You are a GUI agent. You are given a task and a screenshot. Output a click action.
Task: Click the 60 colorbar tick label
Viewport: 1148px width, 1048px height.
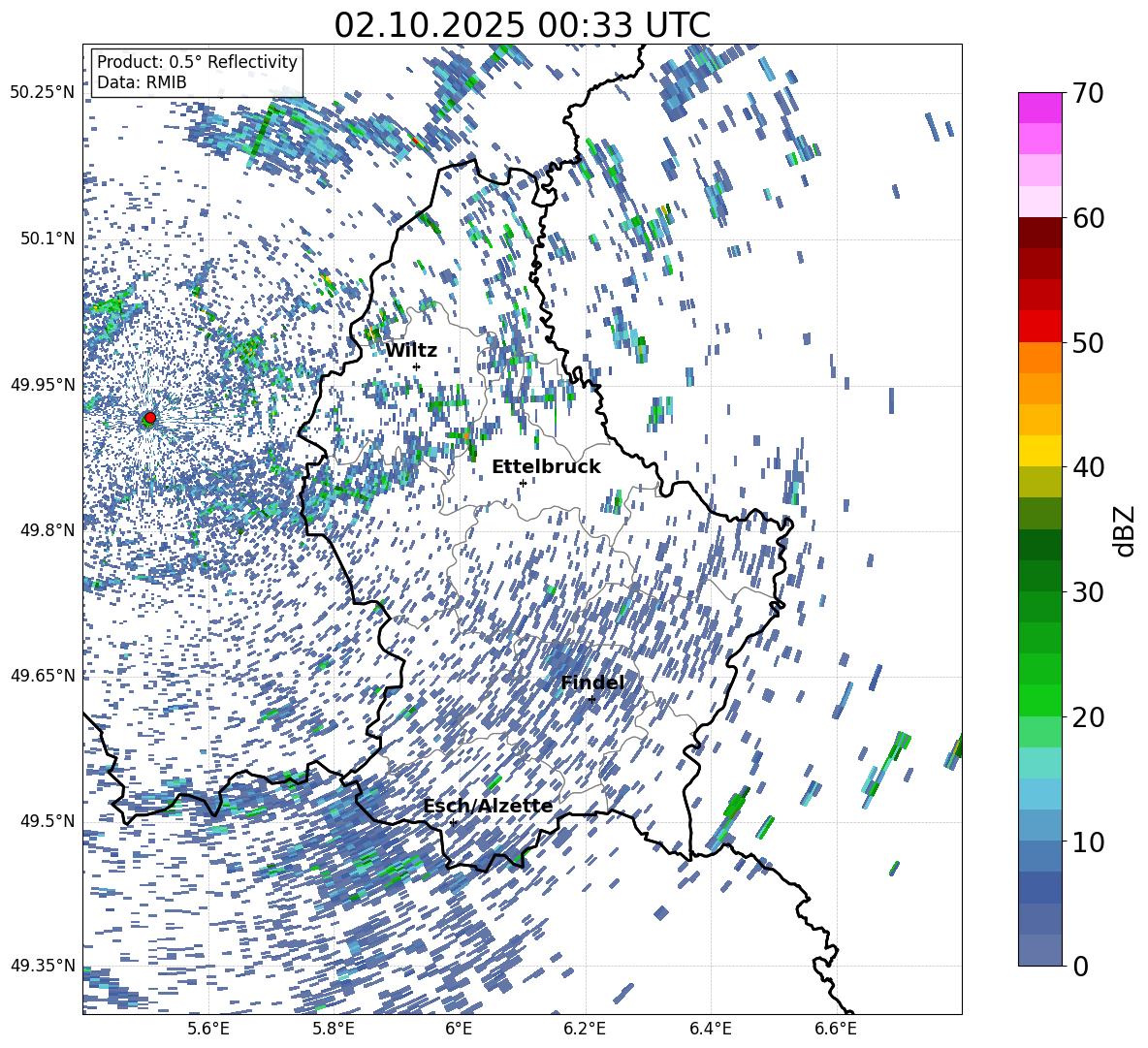(x=1088, y=218)
